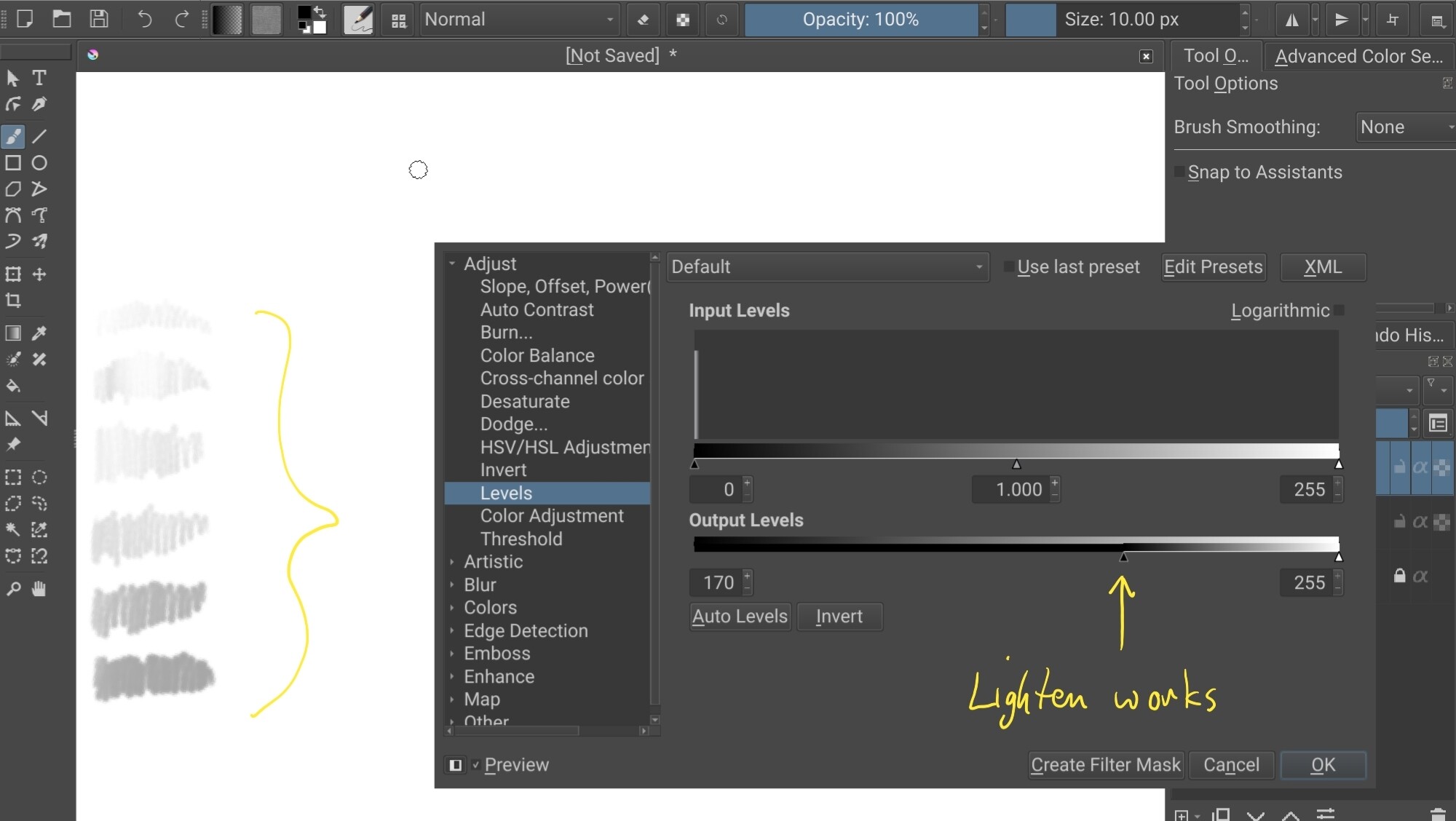
Task: Switch to Advanced Color Selector tab
Action: pyautogui.click(x=1358, y=56)
